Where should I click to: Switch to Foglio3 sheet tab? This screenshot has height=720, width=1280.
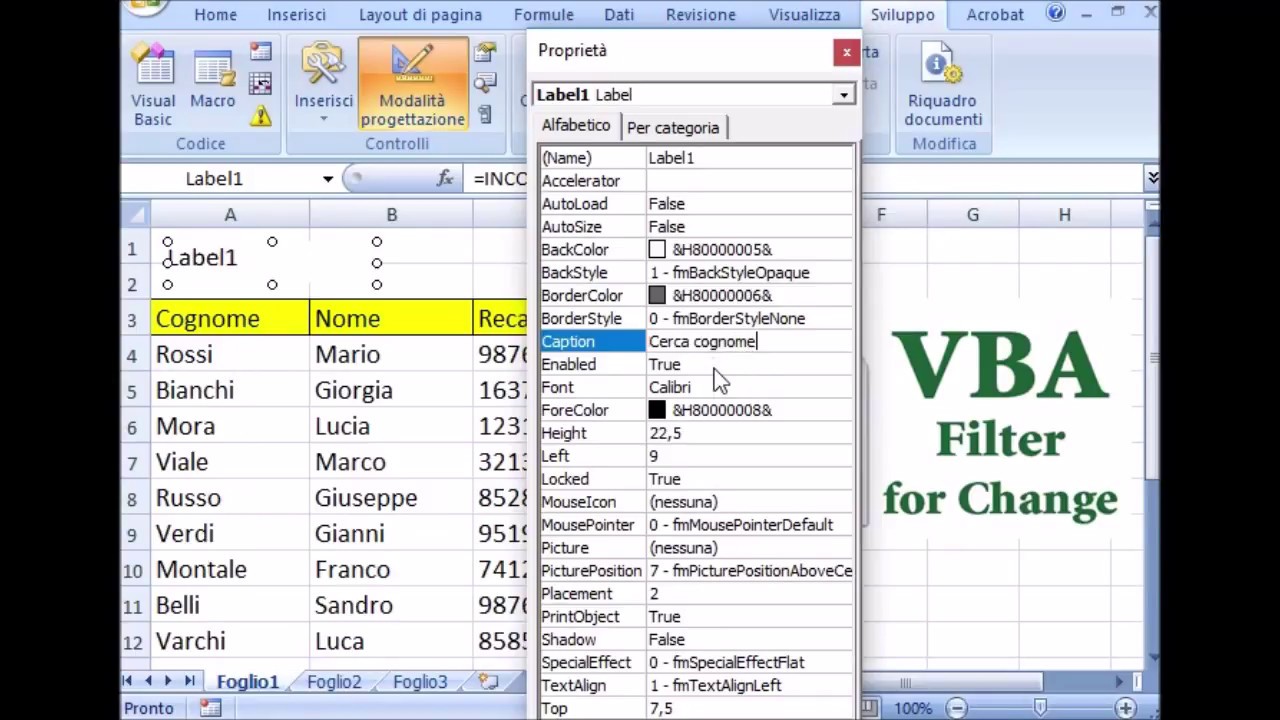[x=420, y=682]
